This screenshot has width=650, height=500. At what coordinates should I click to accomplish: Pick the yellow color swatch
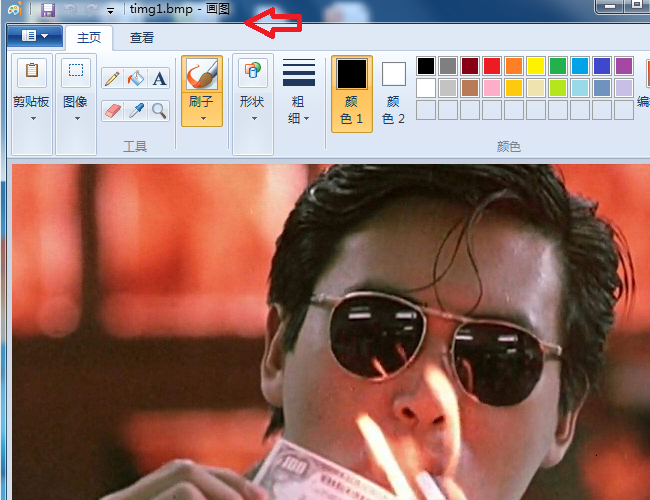coord(536,66)
